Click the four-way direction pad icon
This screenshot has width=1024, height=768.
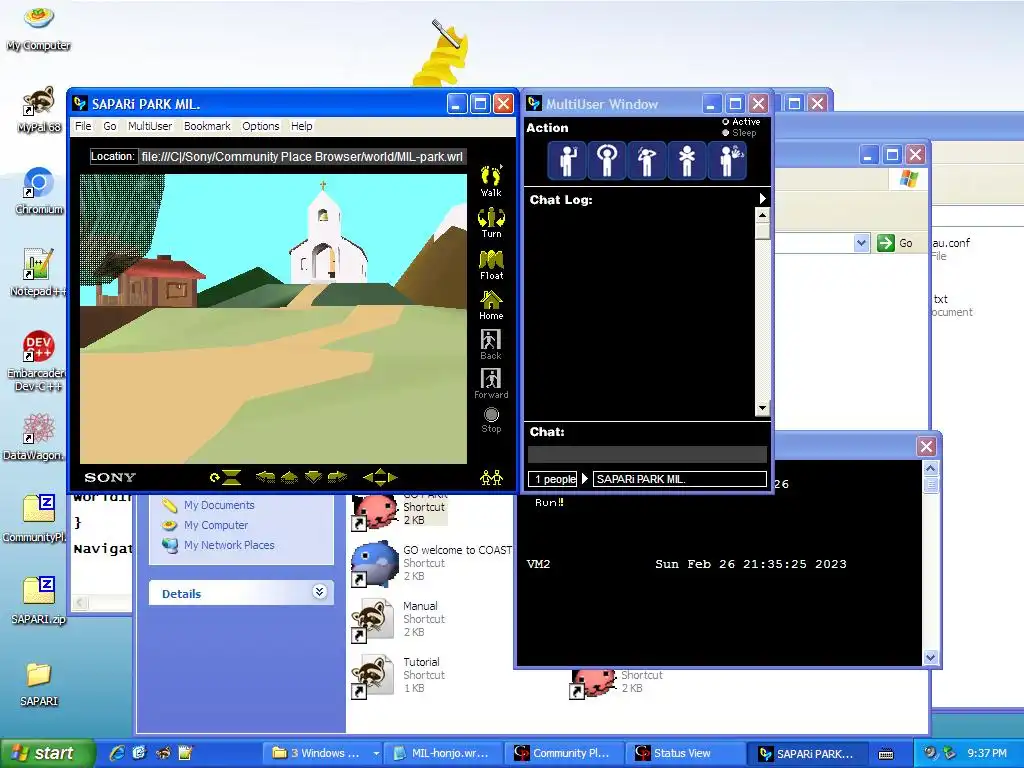point(380,477)
